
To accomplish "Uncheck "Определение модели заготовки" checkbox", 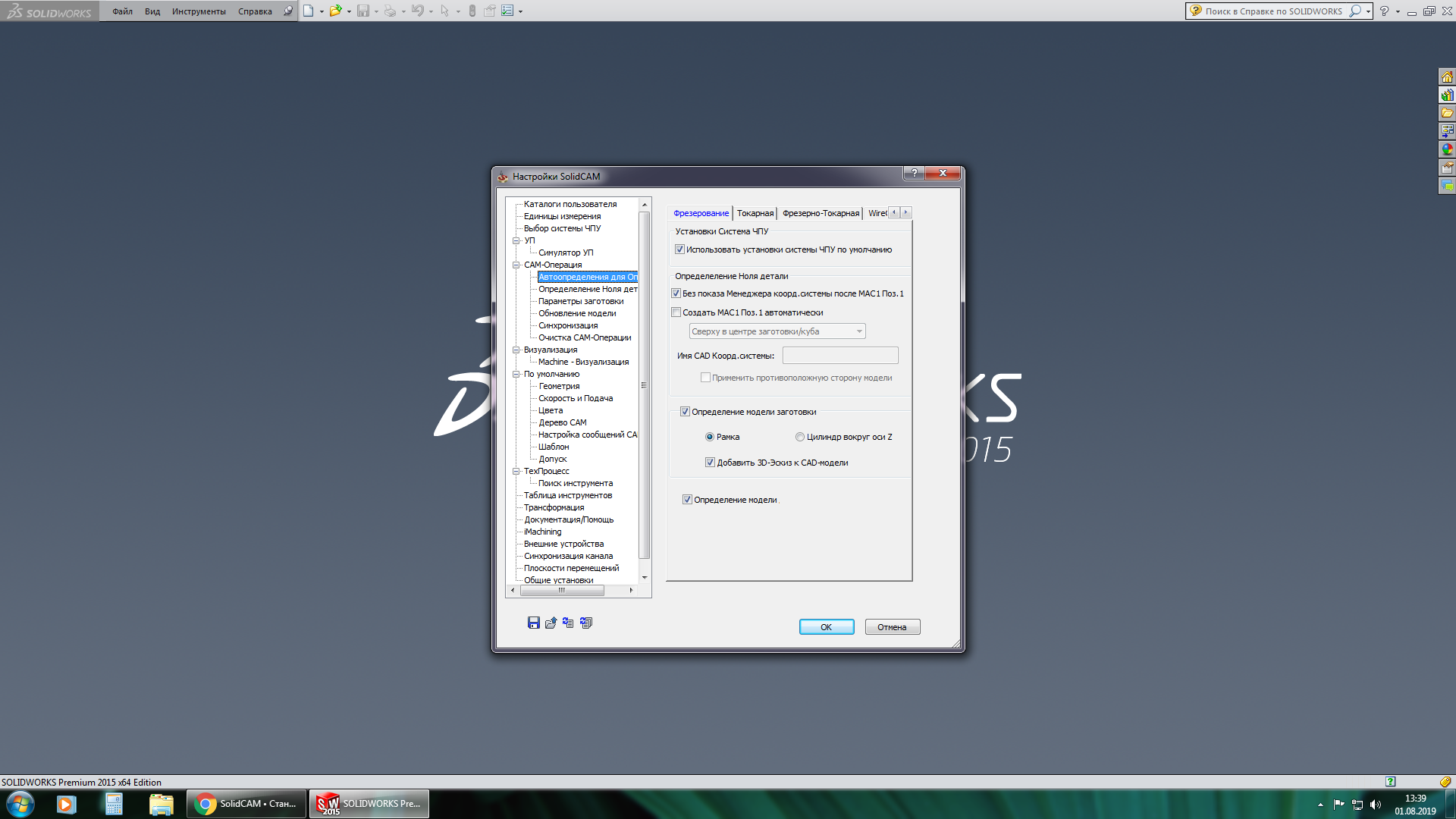I will (685, 412).
